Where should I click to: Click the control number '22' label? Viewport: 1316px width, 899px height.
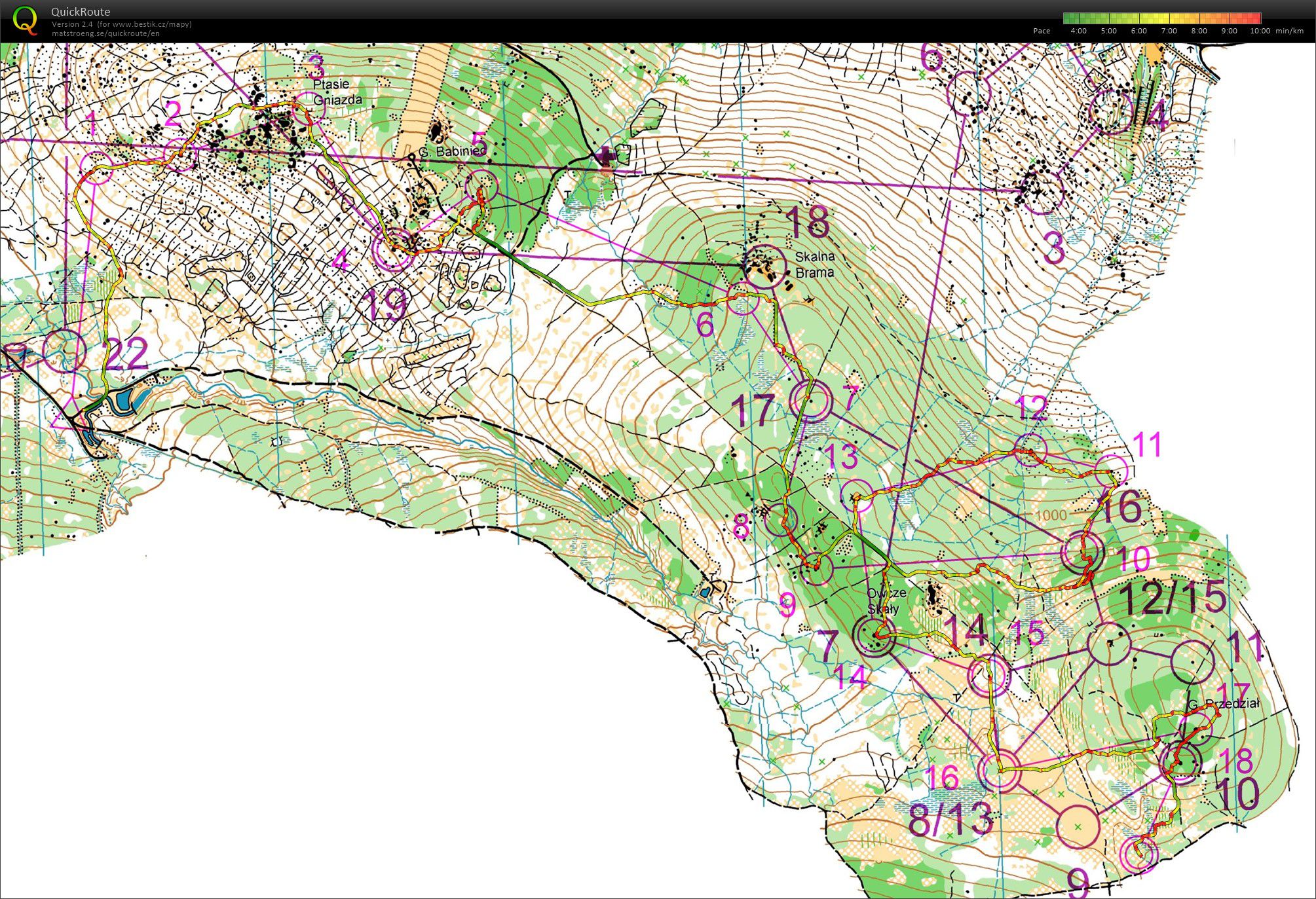(x=126, y=354)
